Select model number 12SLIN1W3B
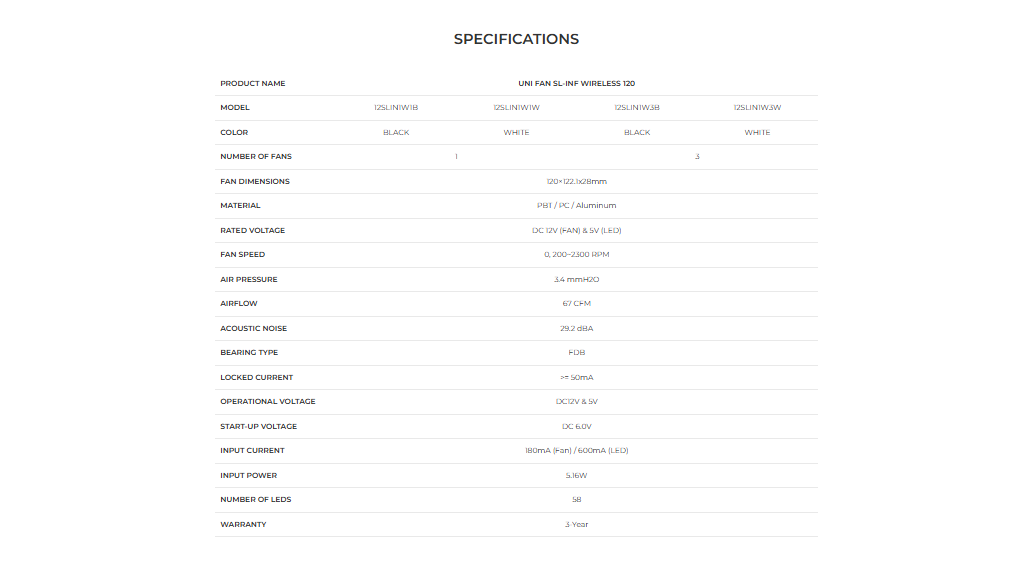The height and width of the screenshot is (561, 1020). 637,108
